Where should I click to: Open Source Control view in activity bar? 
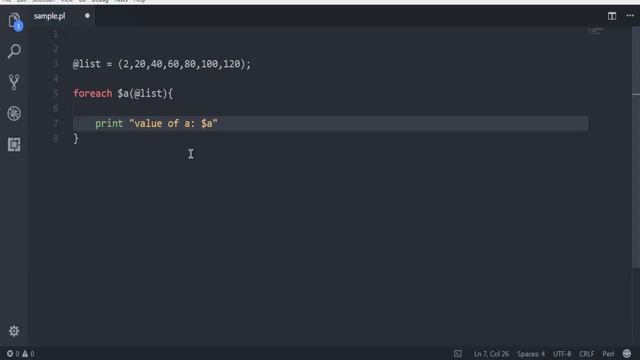[14, 82]
